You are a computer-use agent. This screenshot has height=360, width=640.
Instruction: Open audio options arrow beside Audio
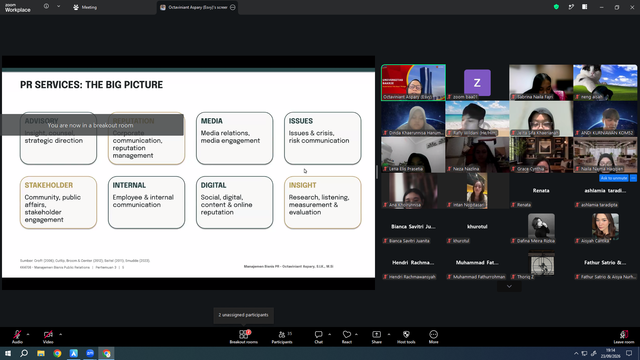[28, 334]
